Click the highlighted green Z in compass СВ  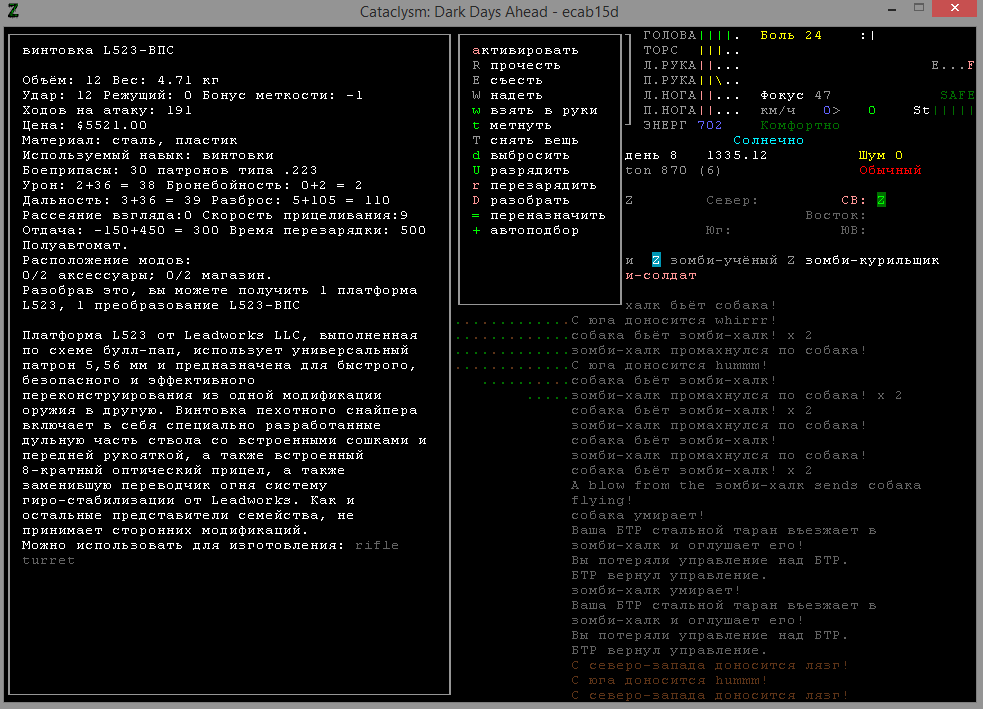(x=881, y=201)
